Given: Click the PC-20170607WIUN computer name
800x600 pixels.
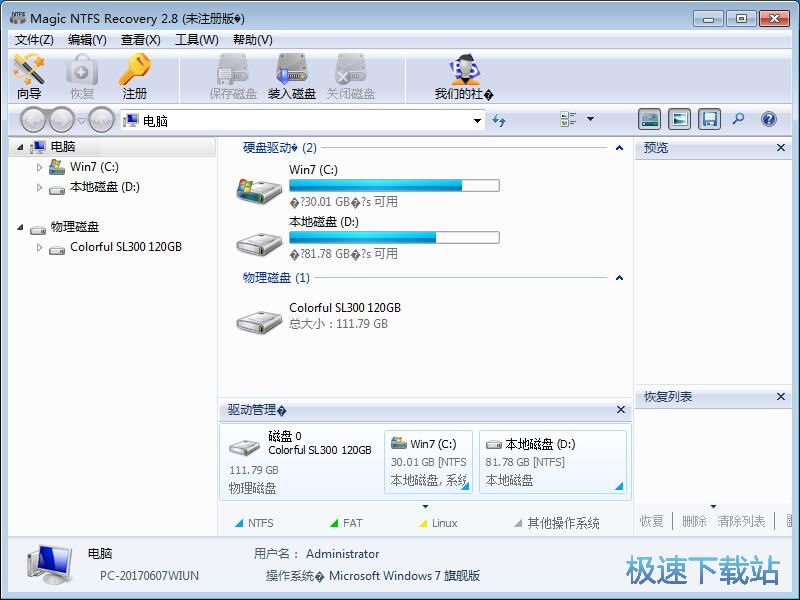Looking at the screenshot, I should click(149, 576).
